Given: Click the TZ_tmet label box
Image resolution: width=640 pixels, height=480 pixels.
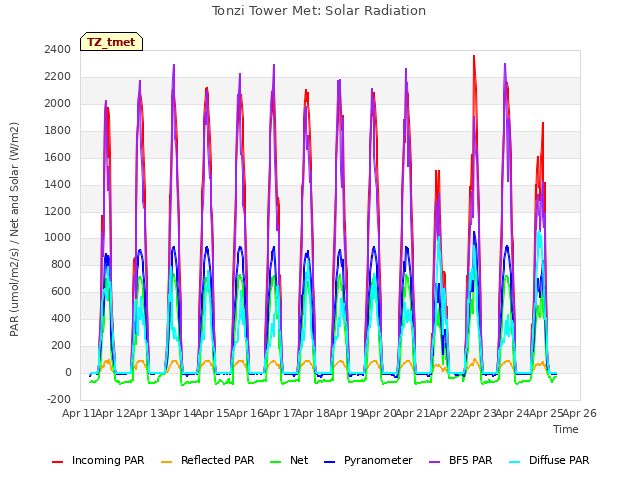Looking at the screenshot, I should pos(111,42).
